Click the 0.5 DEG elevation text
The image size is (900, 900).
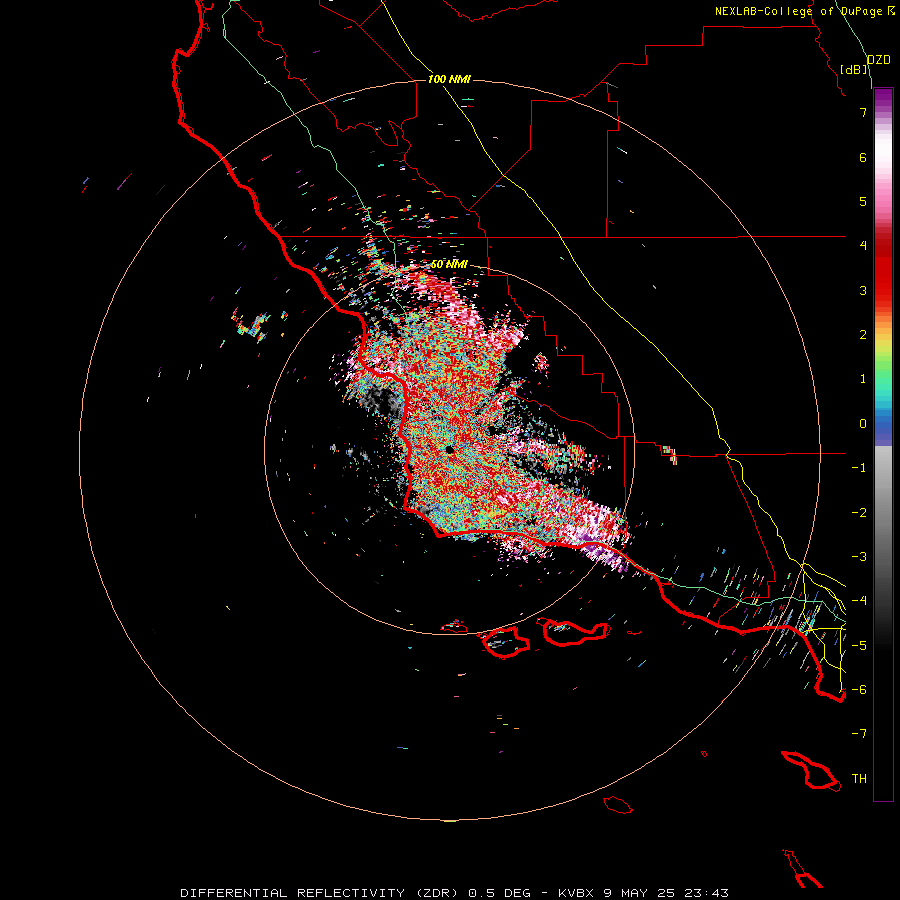pyautogui.click(x=502, y=893)
